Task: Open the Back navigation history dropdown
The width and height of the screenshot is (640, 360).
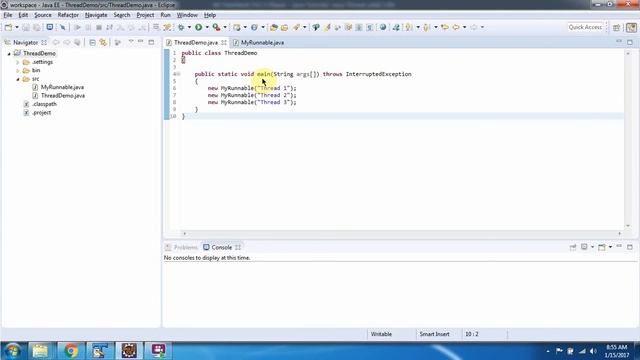Action: click(464, 27)
